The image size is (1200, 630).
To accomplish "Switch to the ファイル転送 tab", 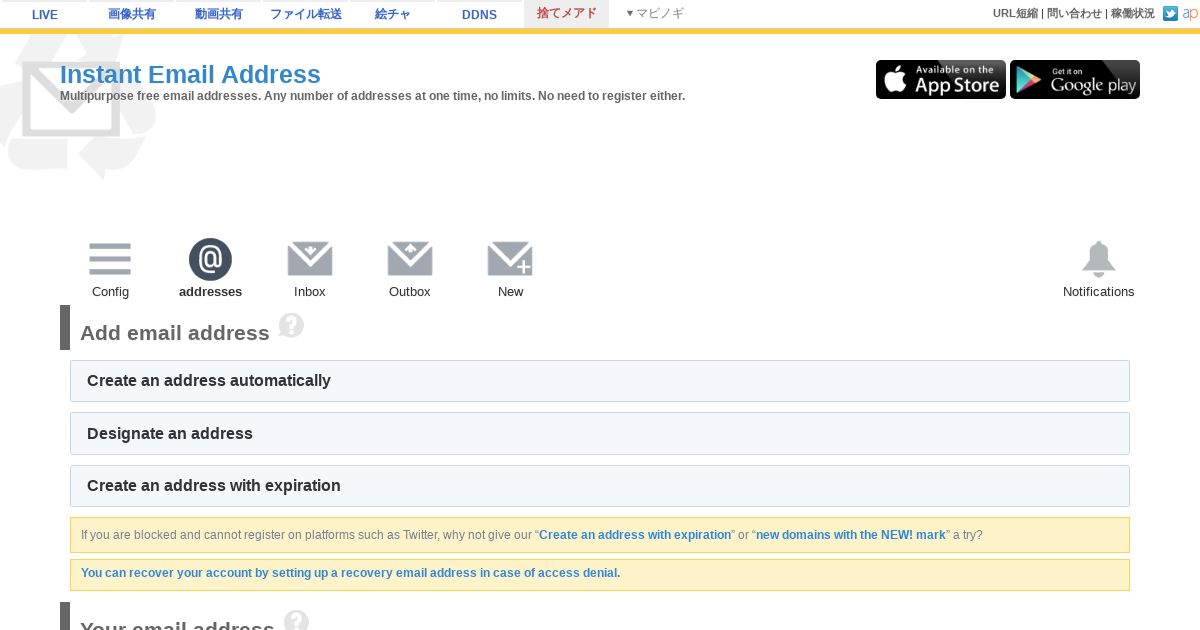I will (x=306, y=14).
